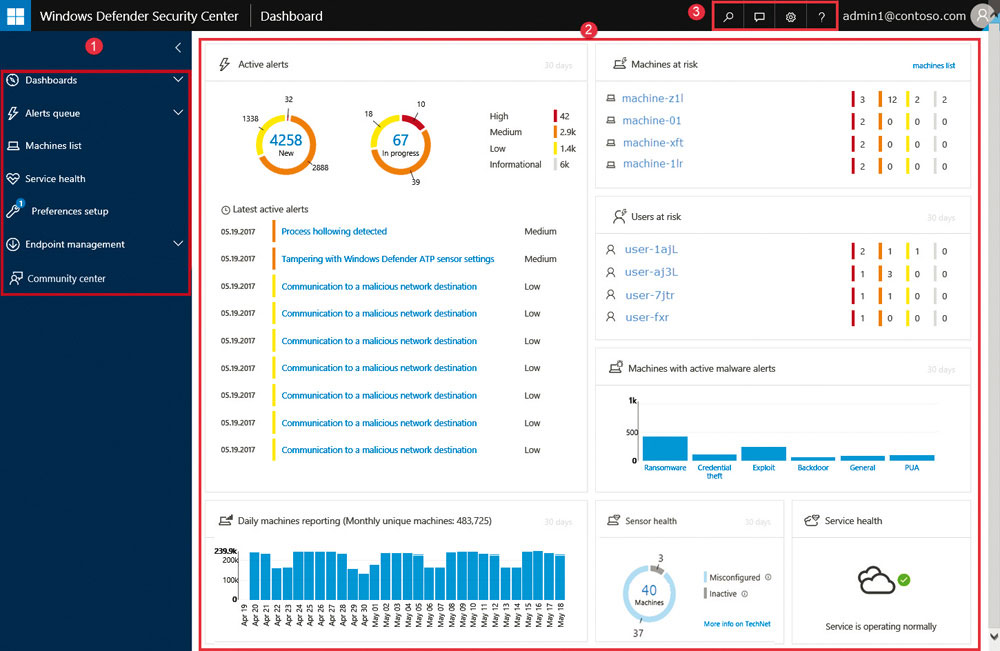Open machine-01 in Machines at risk
The image size is (1000, 651).
click(x=651, y=121)
